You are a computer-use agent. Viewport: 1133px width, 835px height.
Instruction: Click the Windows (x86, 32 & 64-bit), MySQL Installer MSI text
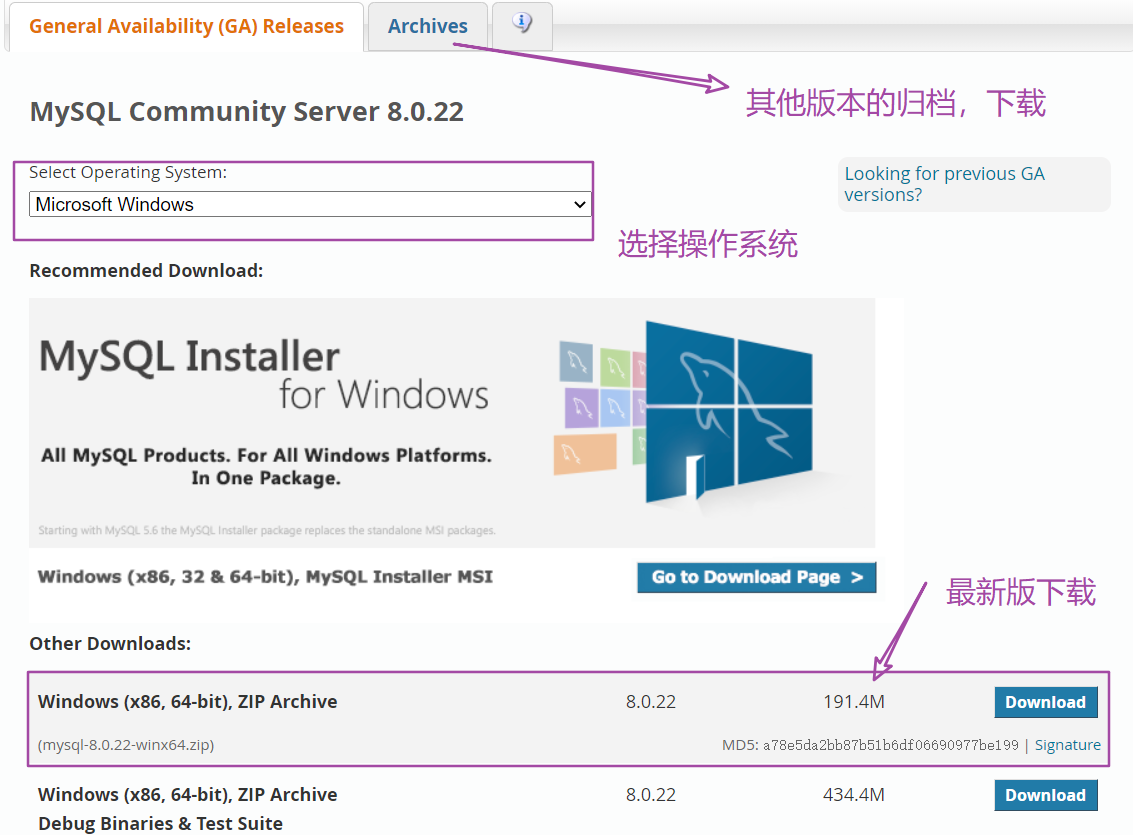tap(265, 576)
